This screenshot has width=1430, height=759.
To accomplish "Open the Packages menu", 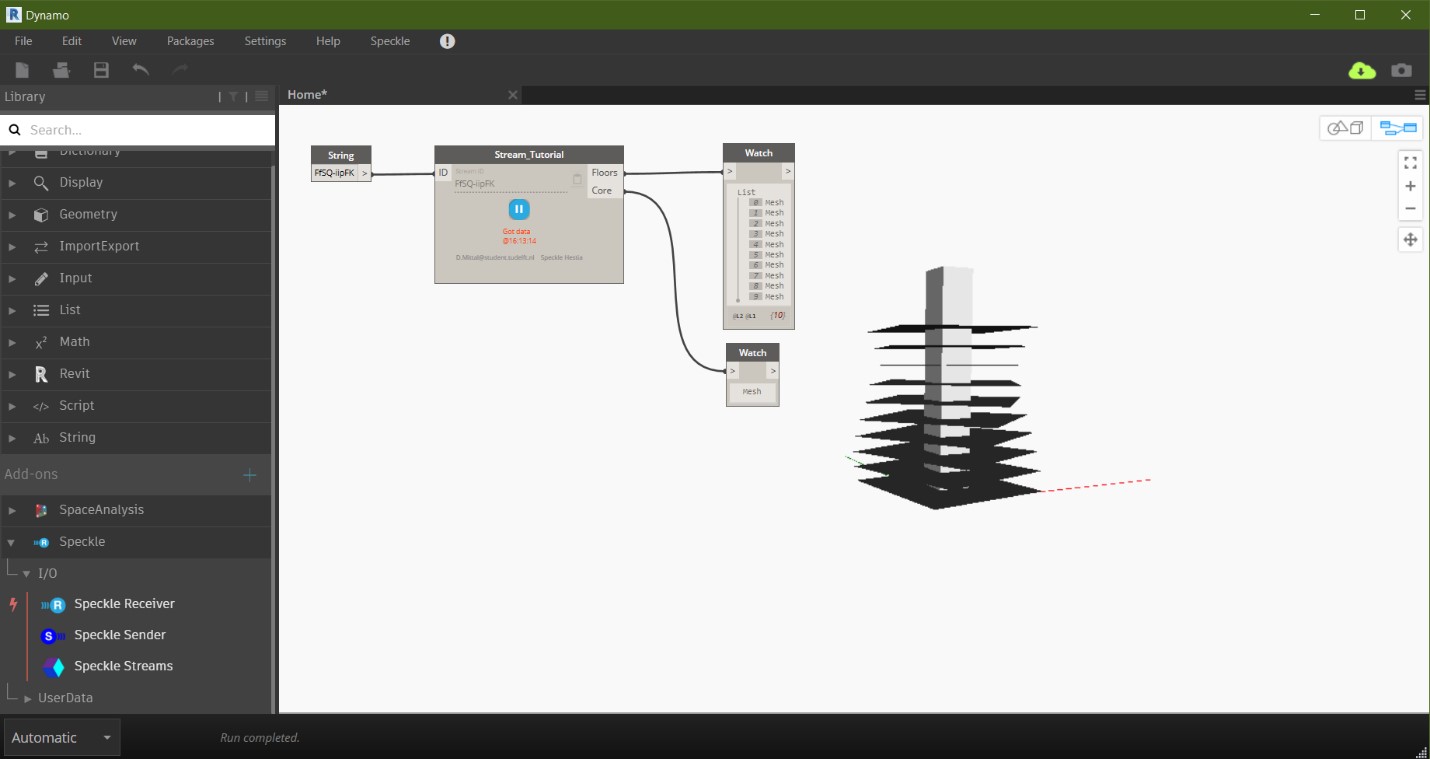I will 190,41.
